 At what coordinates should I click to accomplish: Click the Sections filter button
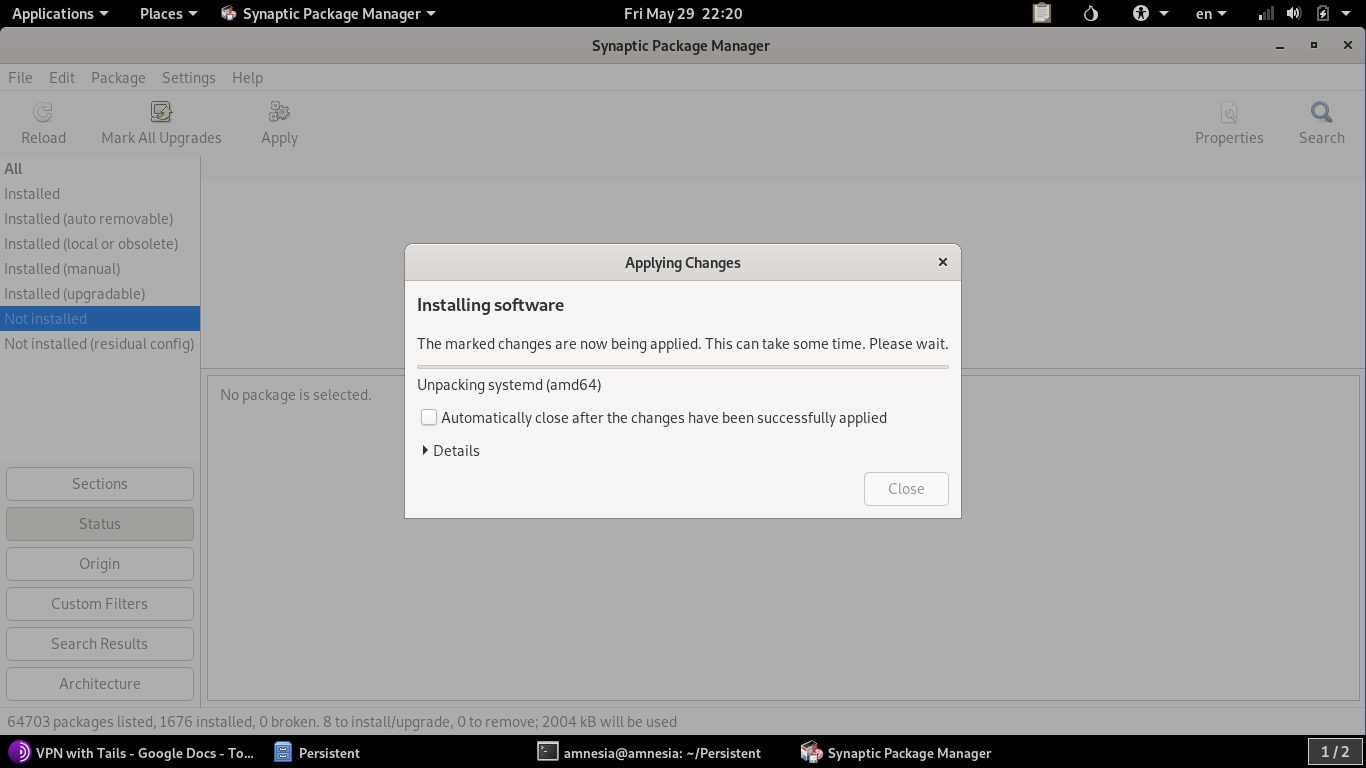coord(100,483)
